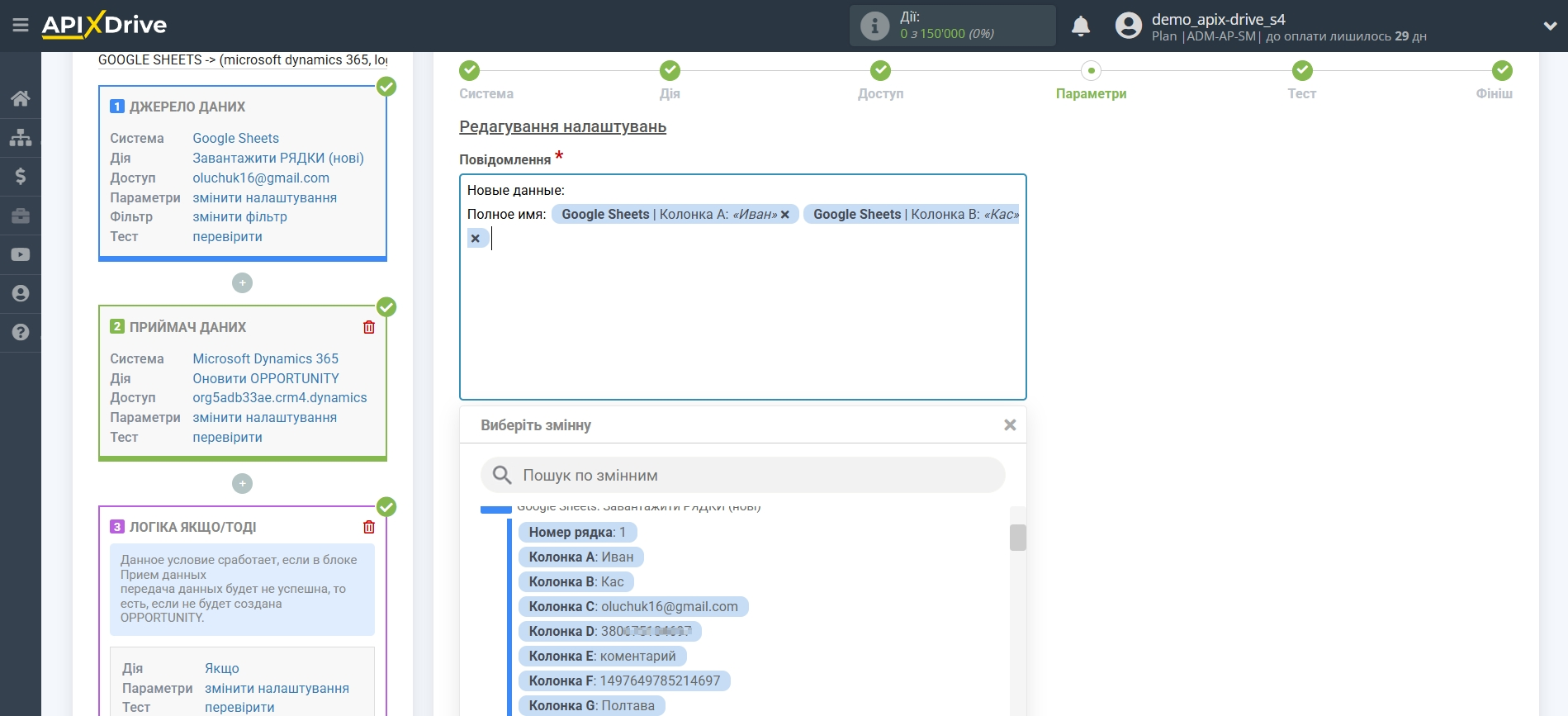Viewport: 1568px width, 716px height.
Task: Open the oluchuk16@gmail.com access link
Action: [261, 178]
